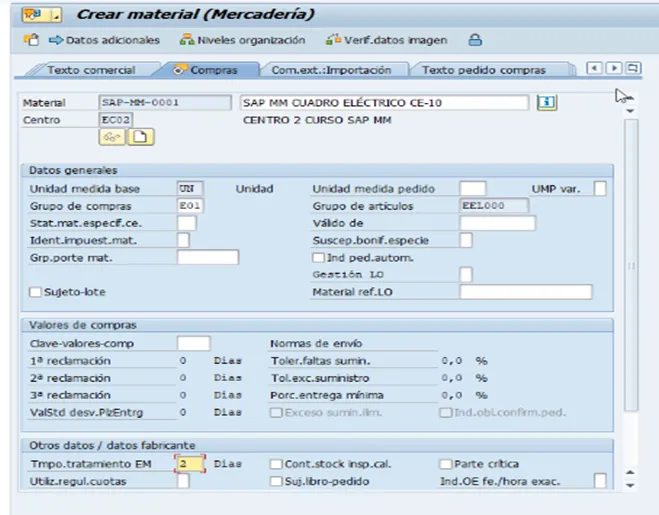Click the Centro EC02 field
The image size is (659, 515).
116,120
